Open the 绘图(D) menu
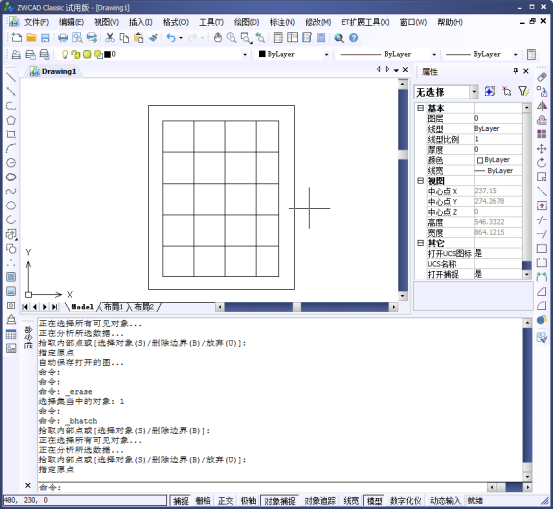 pos(246,22)
